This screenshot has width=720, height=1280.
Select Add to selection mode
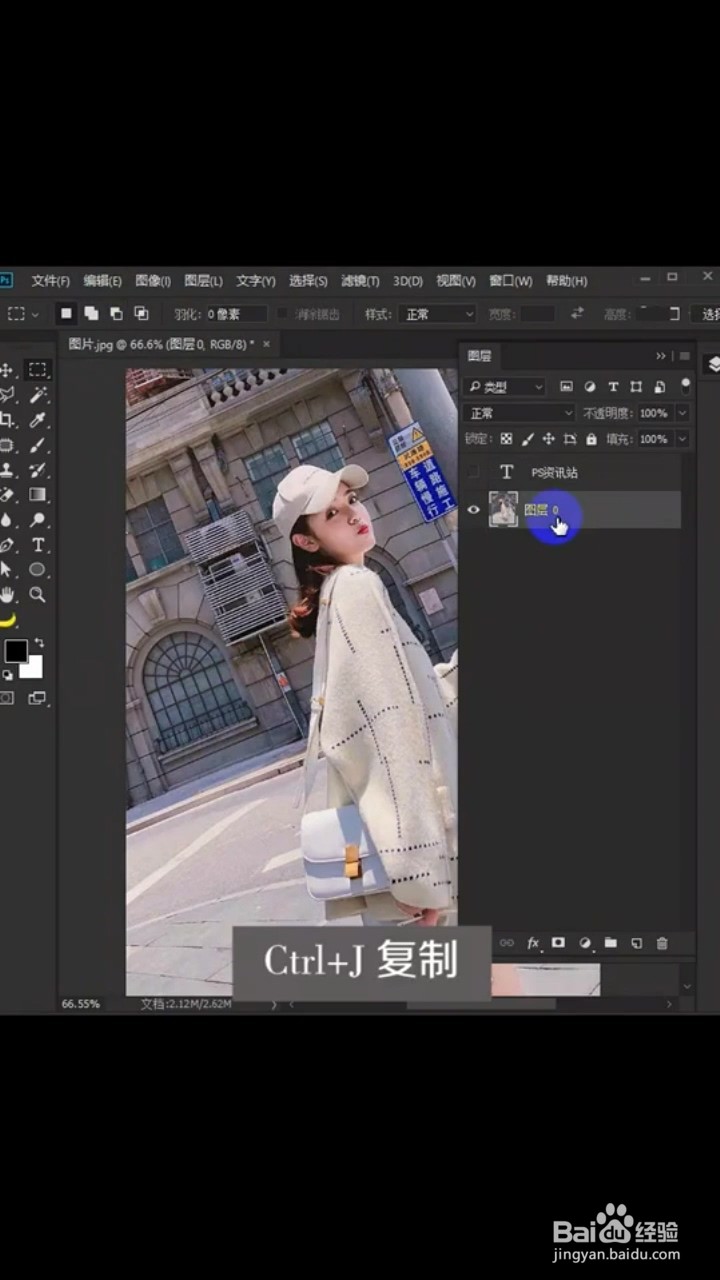pos(91,314)
